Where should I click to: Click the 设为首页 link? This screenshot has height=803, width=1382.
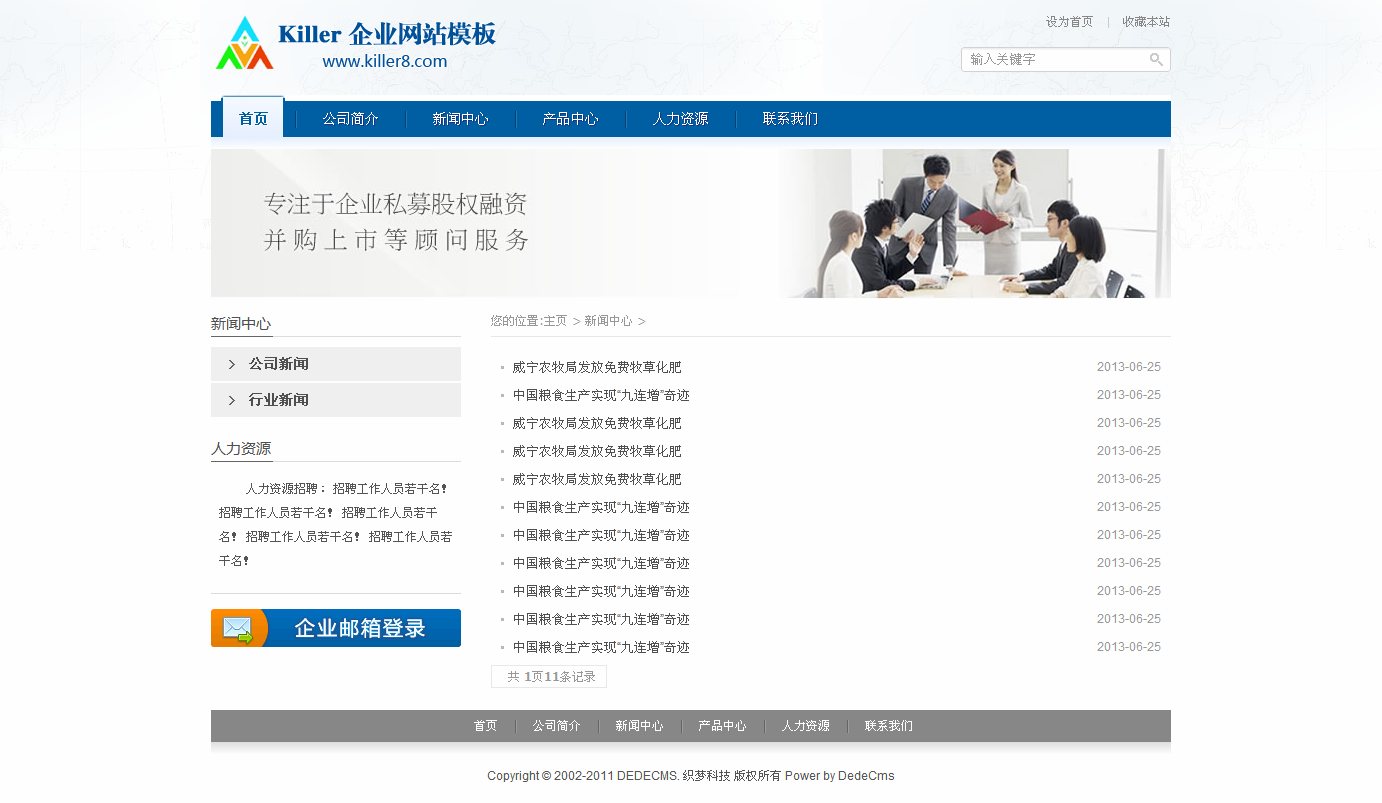1069,22
